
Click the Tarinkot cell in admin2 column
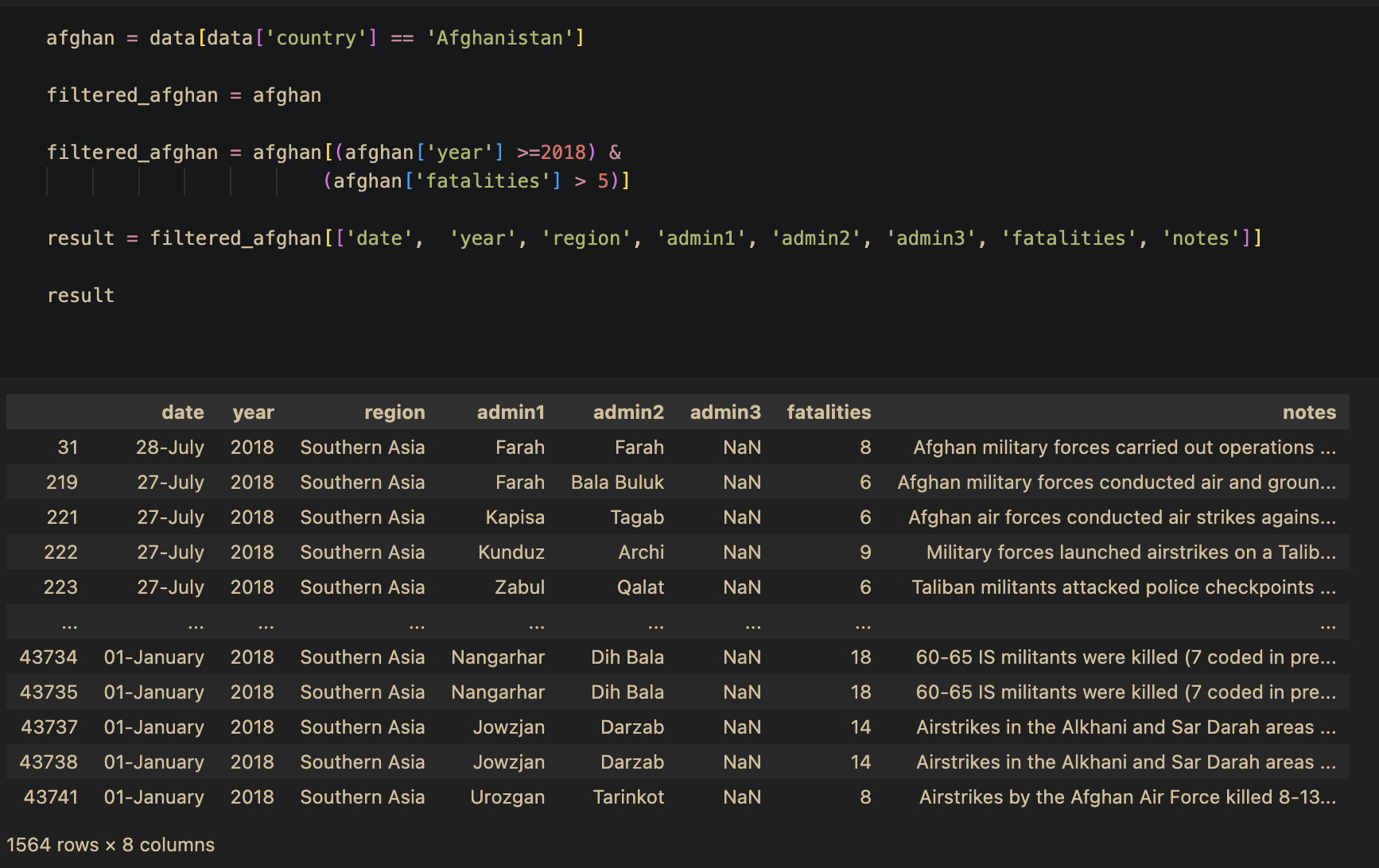pyautogui.click(x=628, y=796)
